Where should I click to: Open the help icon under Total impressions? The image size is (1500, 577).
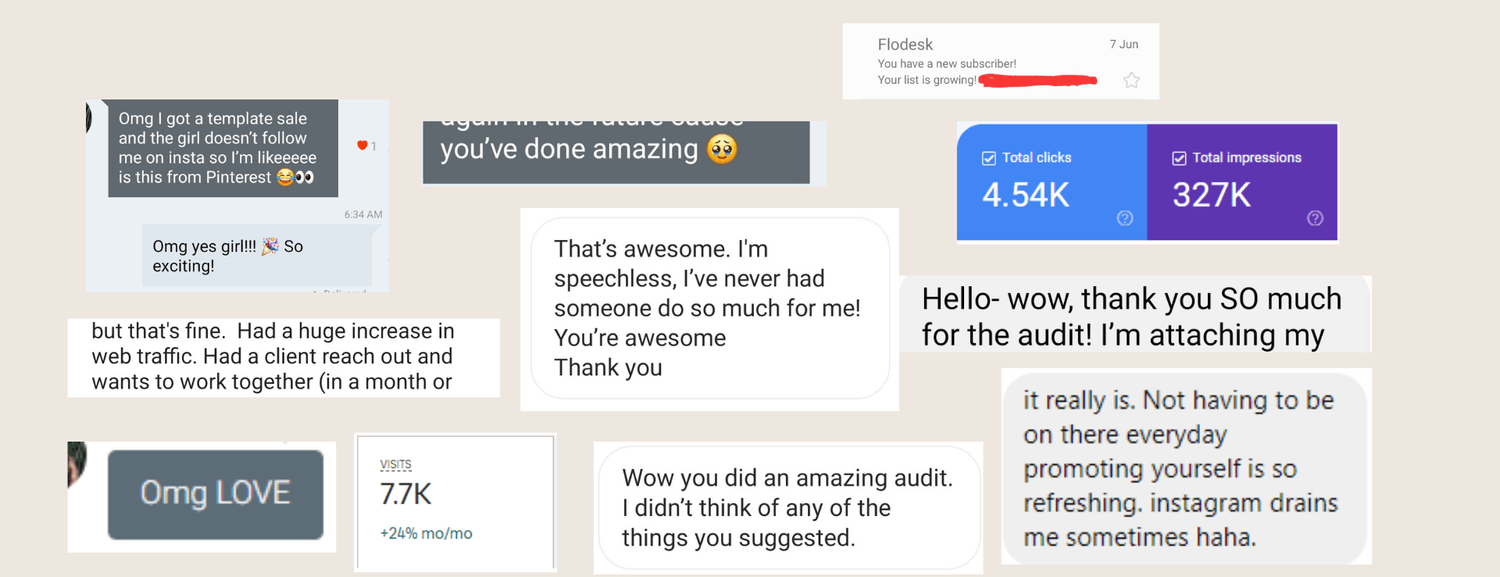point(1315,218)
